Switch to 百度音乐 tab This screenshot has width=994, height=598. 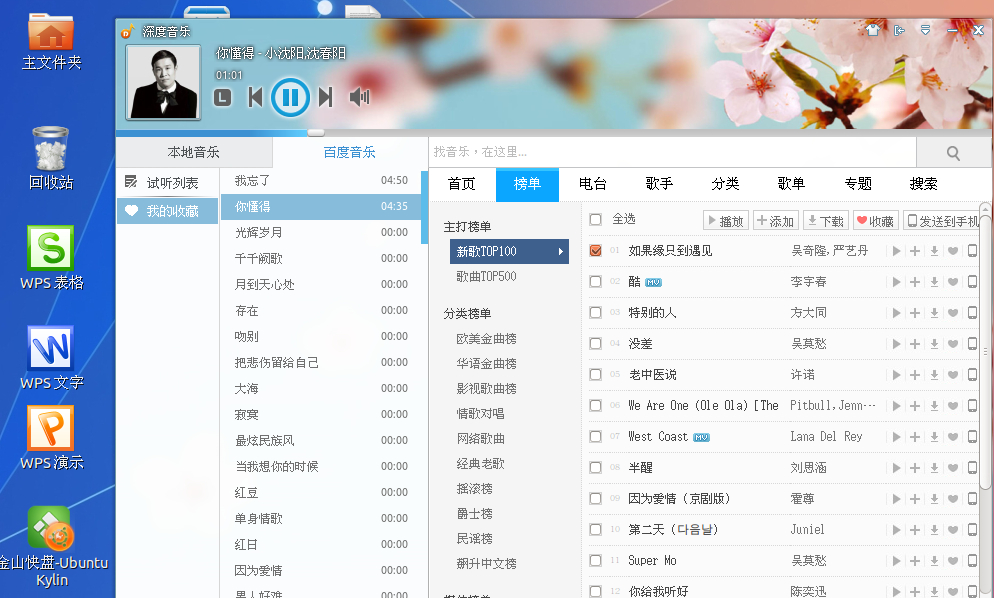[349, 152]
